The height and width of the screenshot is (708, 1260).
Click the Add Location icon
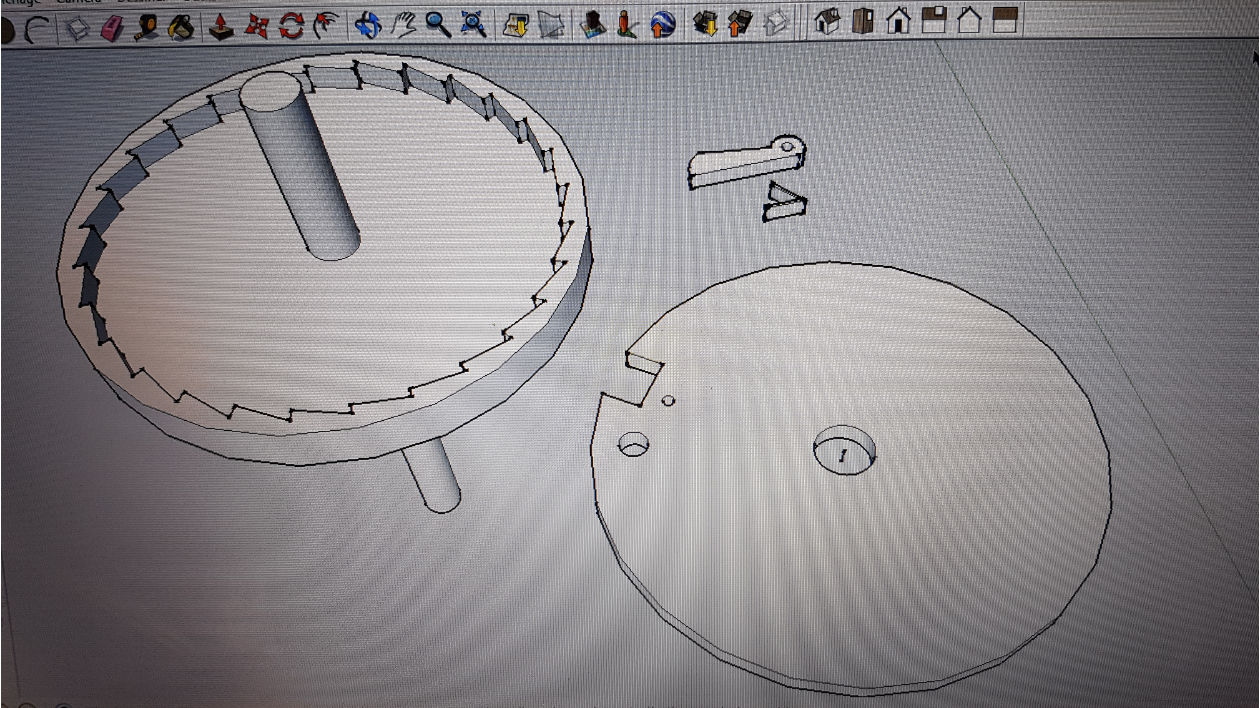pos(515,23)
